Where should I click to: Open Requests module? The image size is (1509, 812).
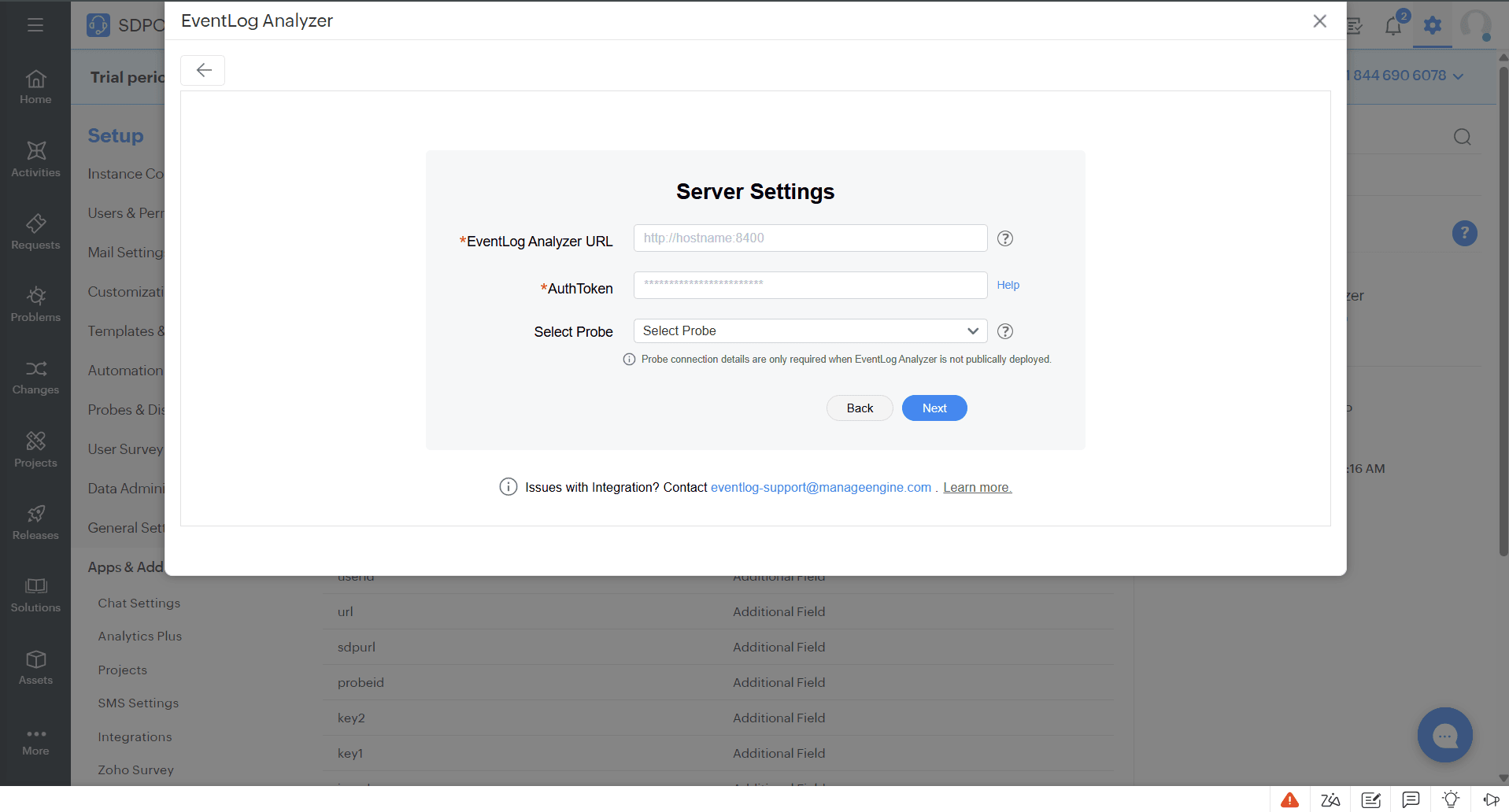35,232
